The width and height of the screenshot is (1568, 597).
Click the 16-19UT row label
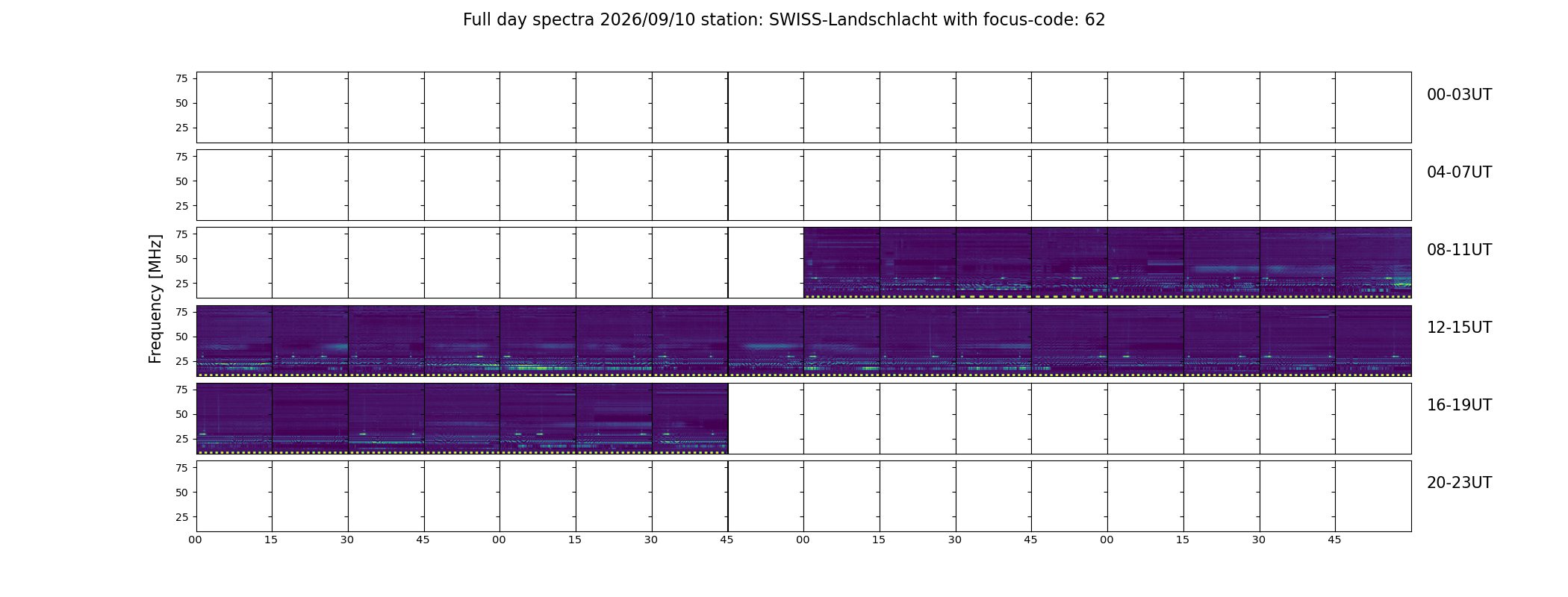click(1459, 405)
